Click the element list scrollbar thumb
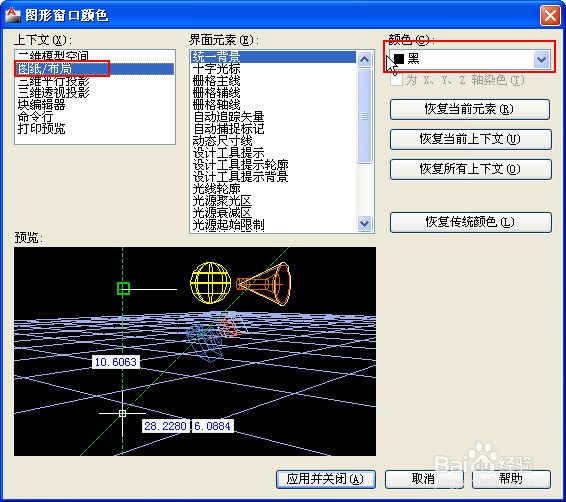Image resolution: width=566 pixels, height=502 pixels. [365, 116]
